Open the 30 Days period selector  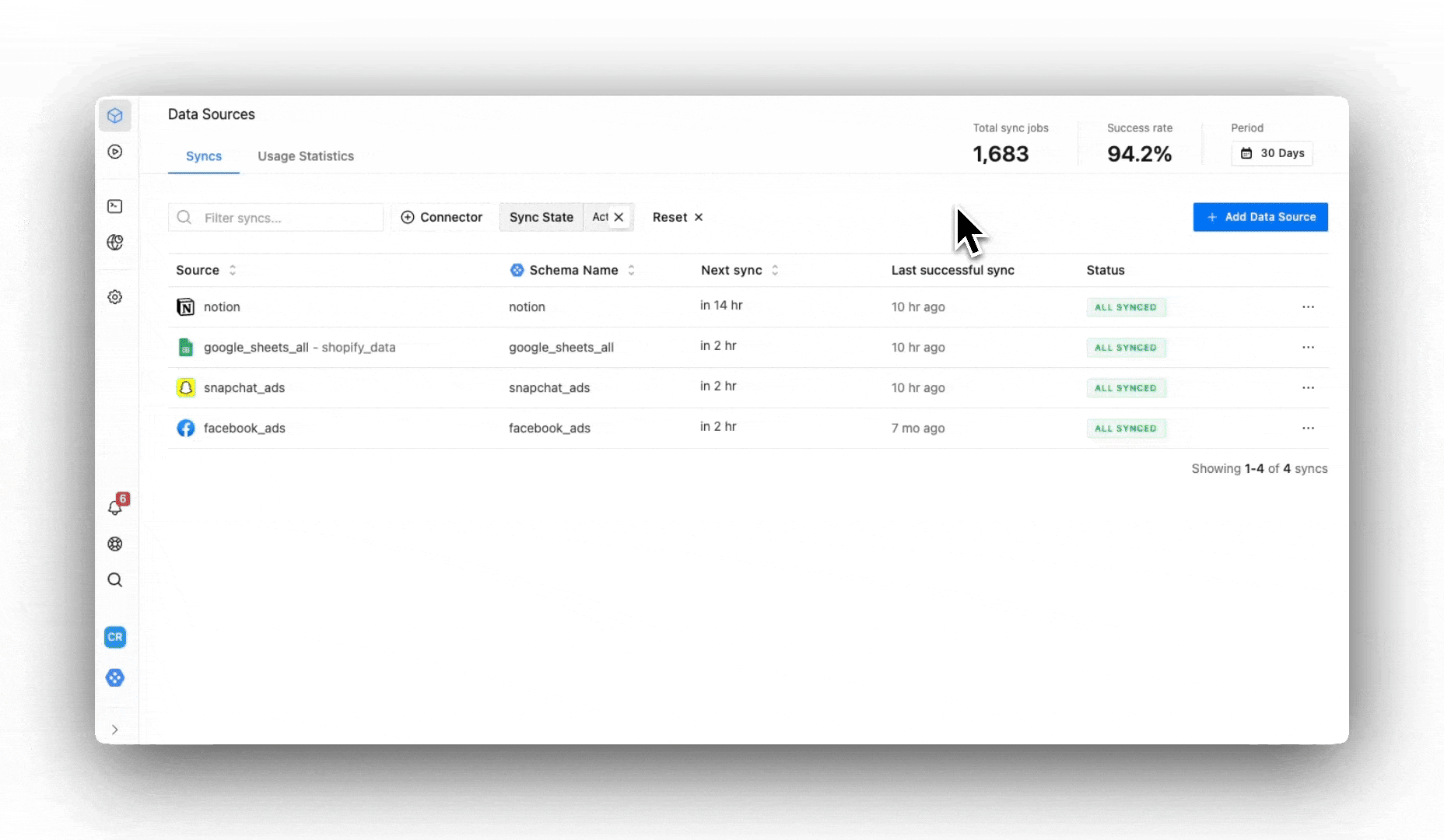1272,153
